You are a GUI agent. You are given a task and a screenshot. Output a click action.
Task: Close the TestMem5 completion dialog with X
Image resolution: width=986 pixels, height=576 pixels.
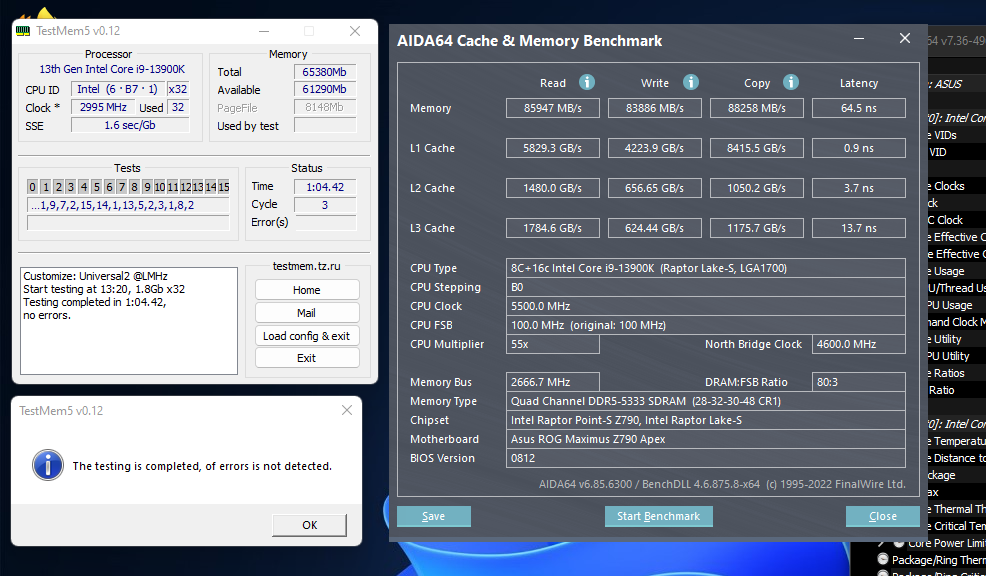[346, 410]
